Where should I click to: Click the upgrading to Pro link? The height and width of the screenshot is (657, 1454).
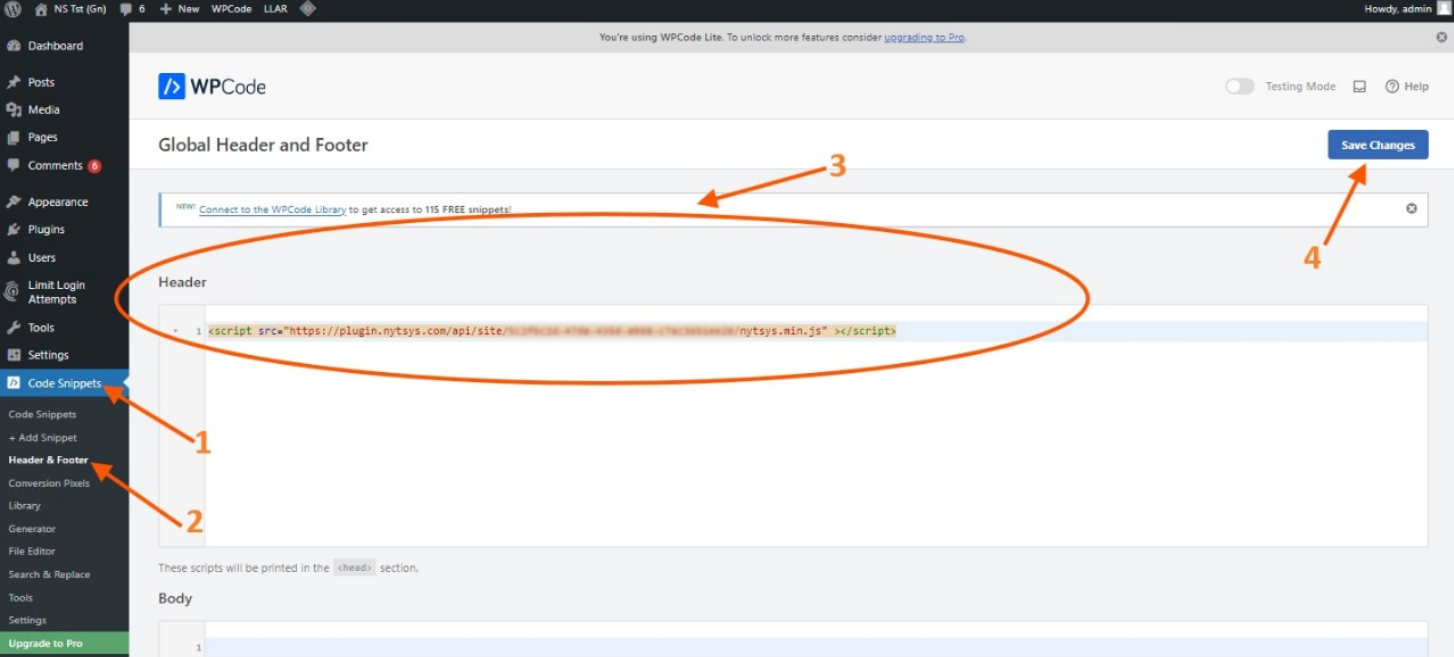coord(924,38)
